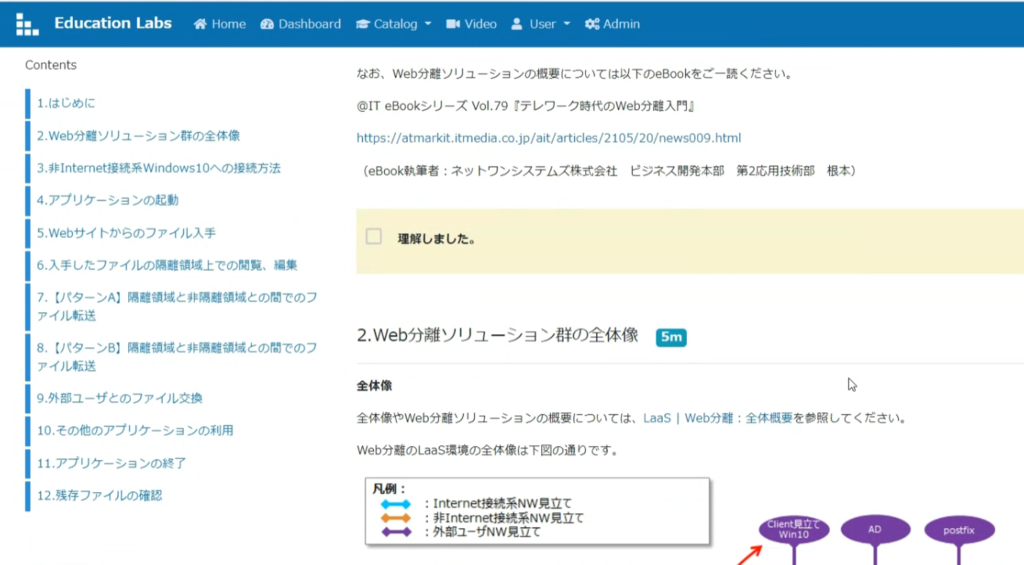Go to 8.【パターンB】 file transfer section
Screen dimensions: 1024x565
[177, 357]
